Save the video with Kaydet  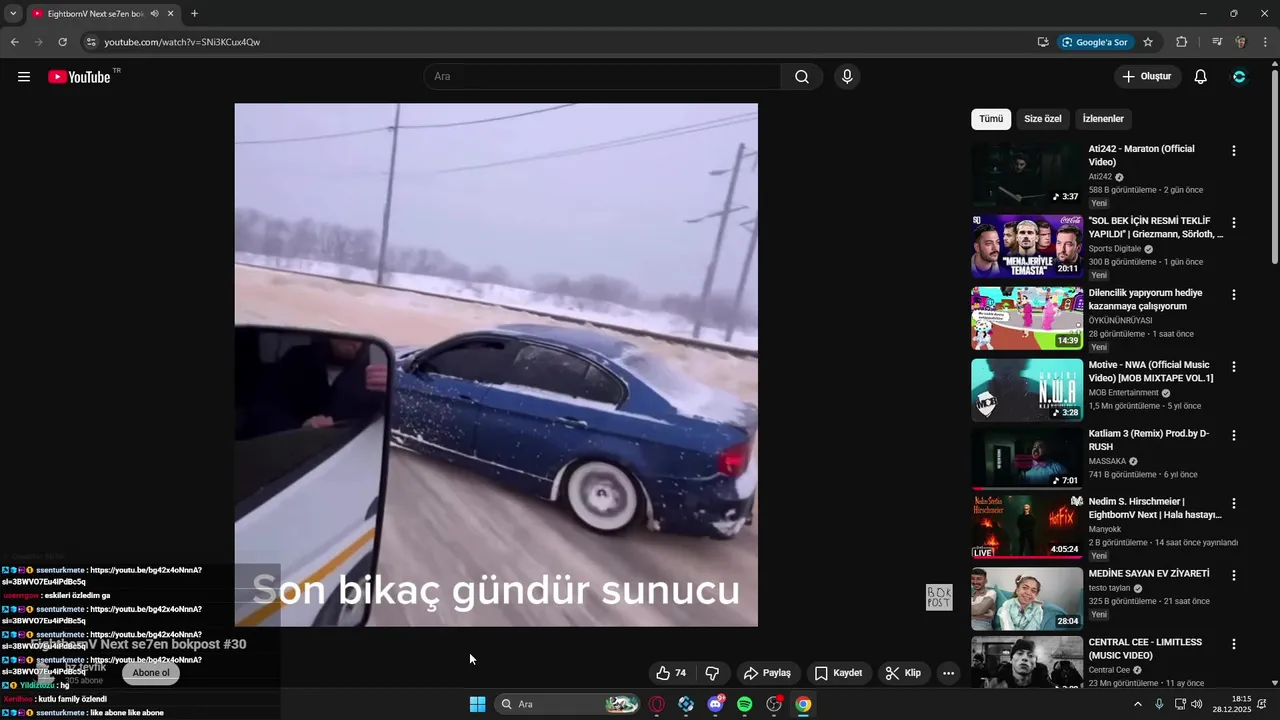click(x=838, y=673)
